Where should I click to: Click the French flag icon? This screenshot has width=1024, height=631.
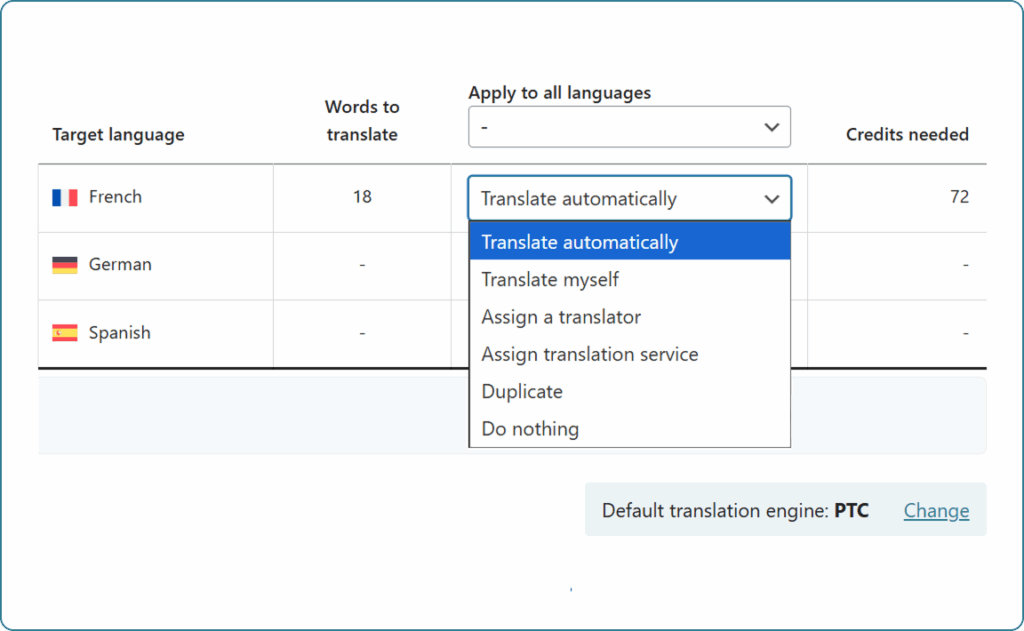(65, 198)
